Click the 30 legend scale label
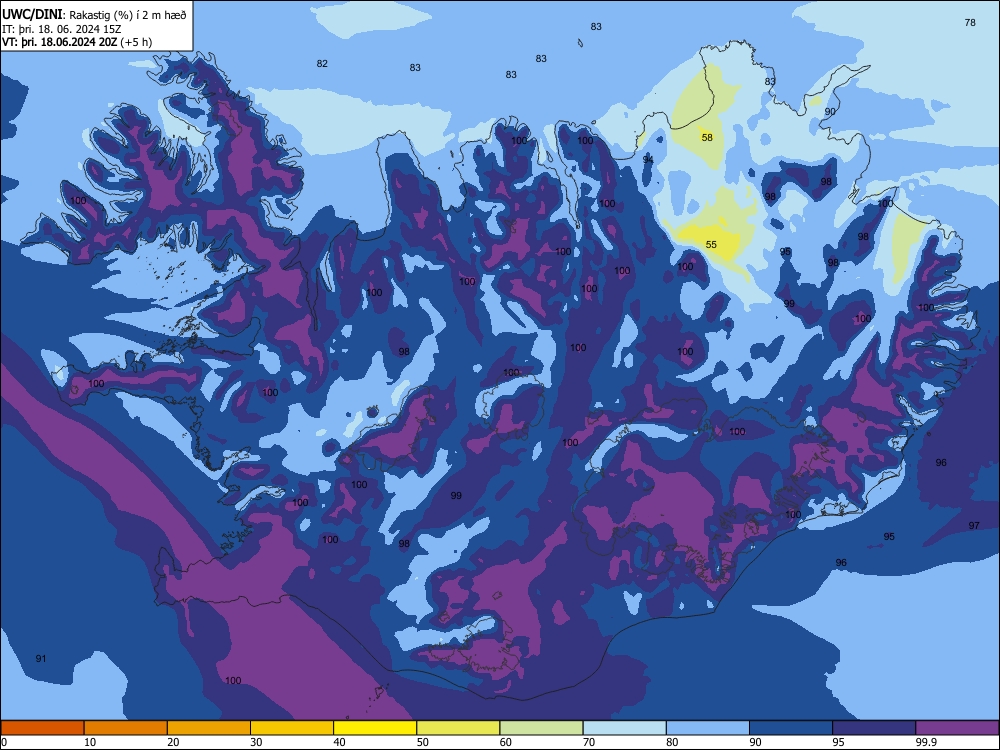 coord(256,742)
